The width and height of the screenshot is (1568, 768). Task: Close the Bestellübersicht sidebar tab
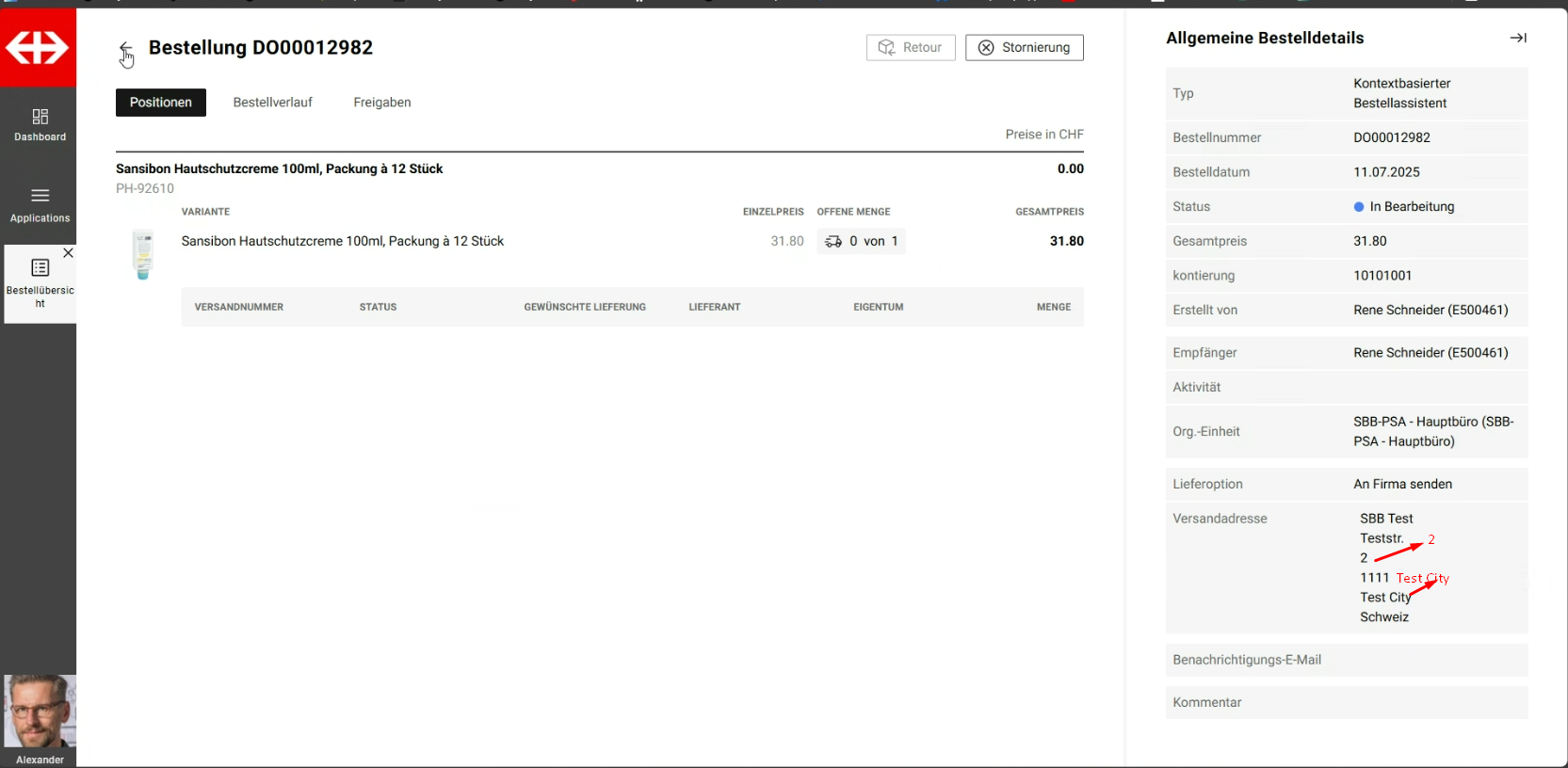(x=68, y=253)
